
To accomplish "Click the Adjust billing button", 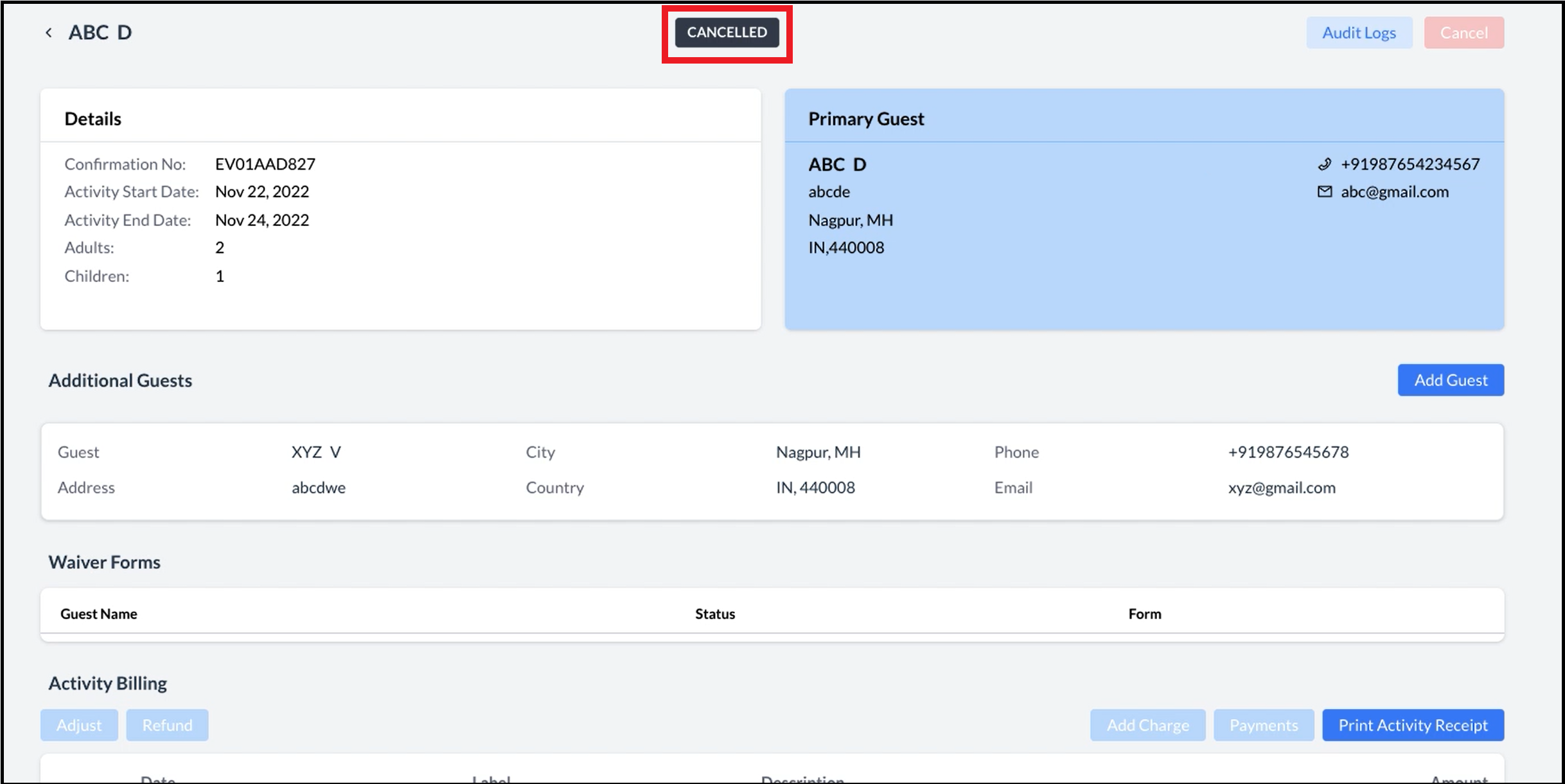I will (x=79, y=725).
